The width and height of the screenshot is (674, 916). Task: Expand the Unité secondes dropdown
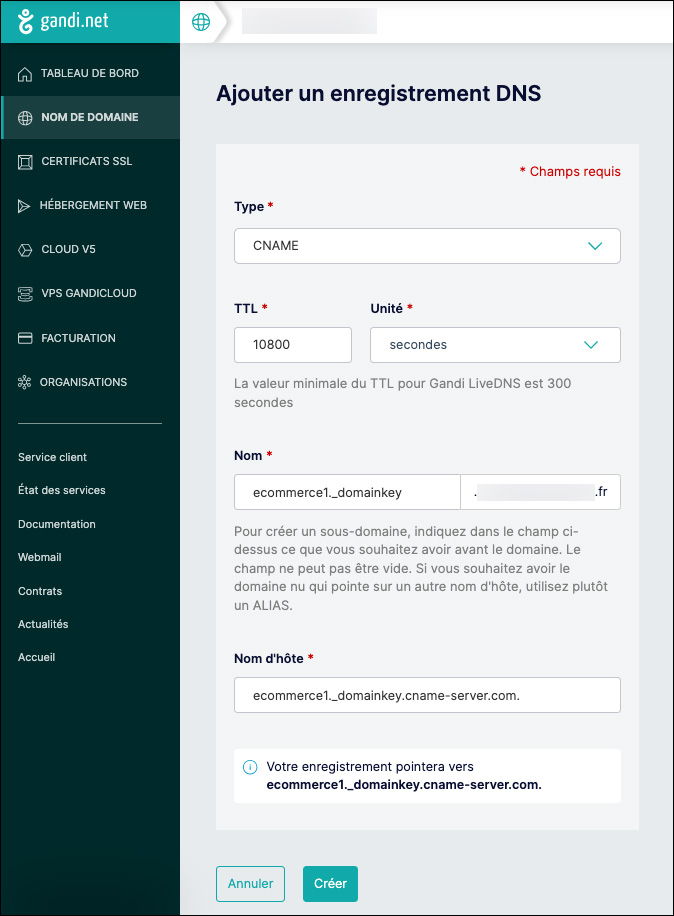[x=495, y=345]
